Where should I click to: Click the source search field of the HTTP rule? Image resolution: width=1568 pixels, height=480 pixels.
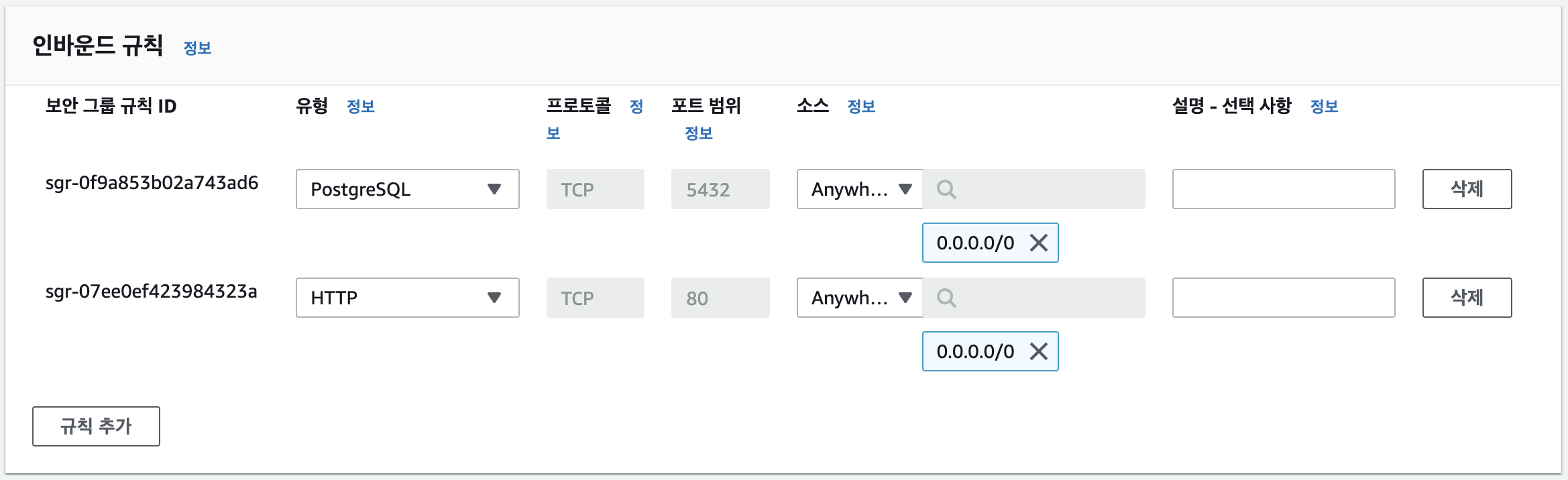[x=1034, y=298]
